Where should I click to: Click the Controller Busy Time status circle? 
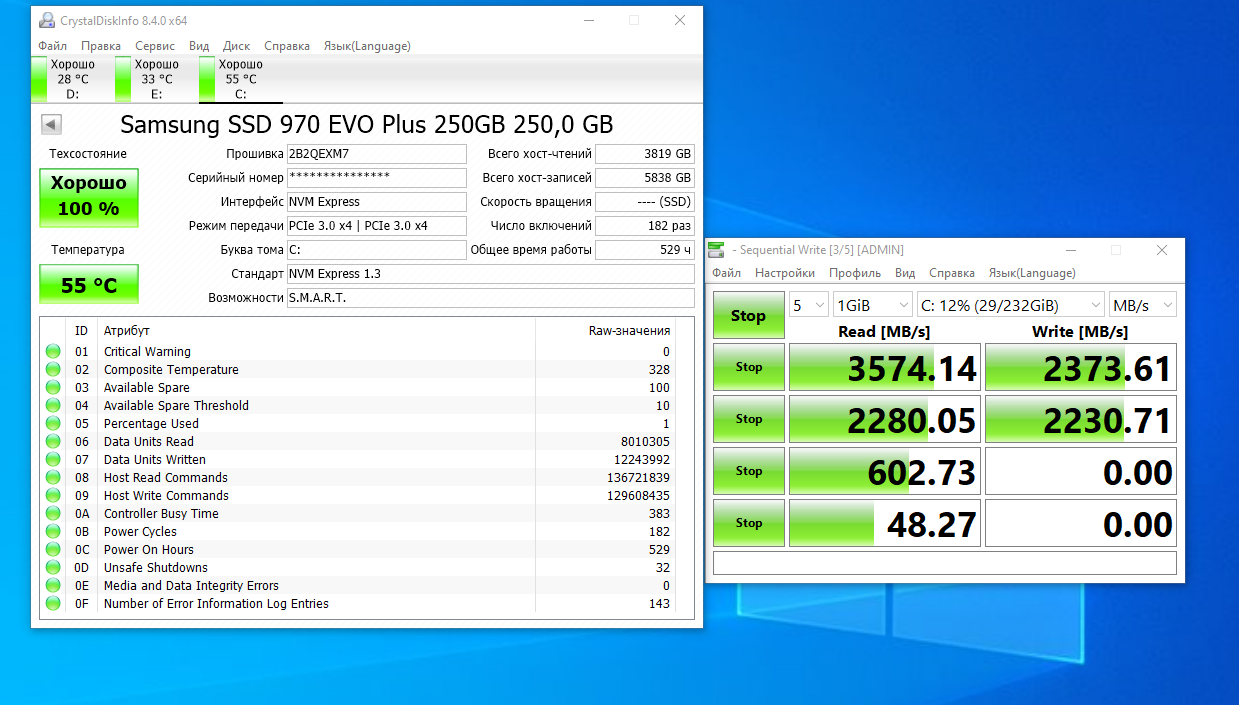(52, 514)
